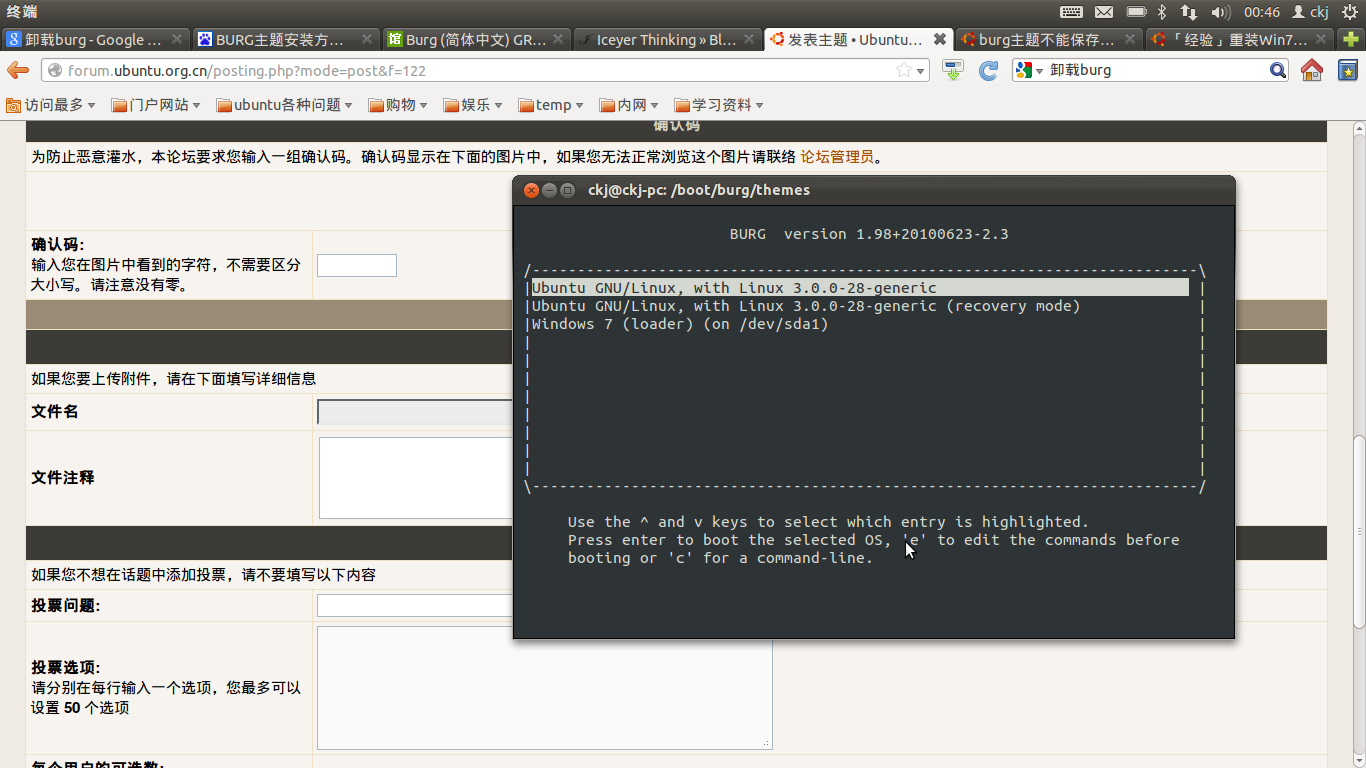Close the terminal window with the red button
This screenshot has width=1366, height=768.
pos(531,190)
